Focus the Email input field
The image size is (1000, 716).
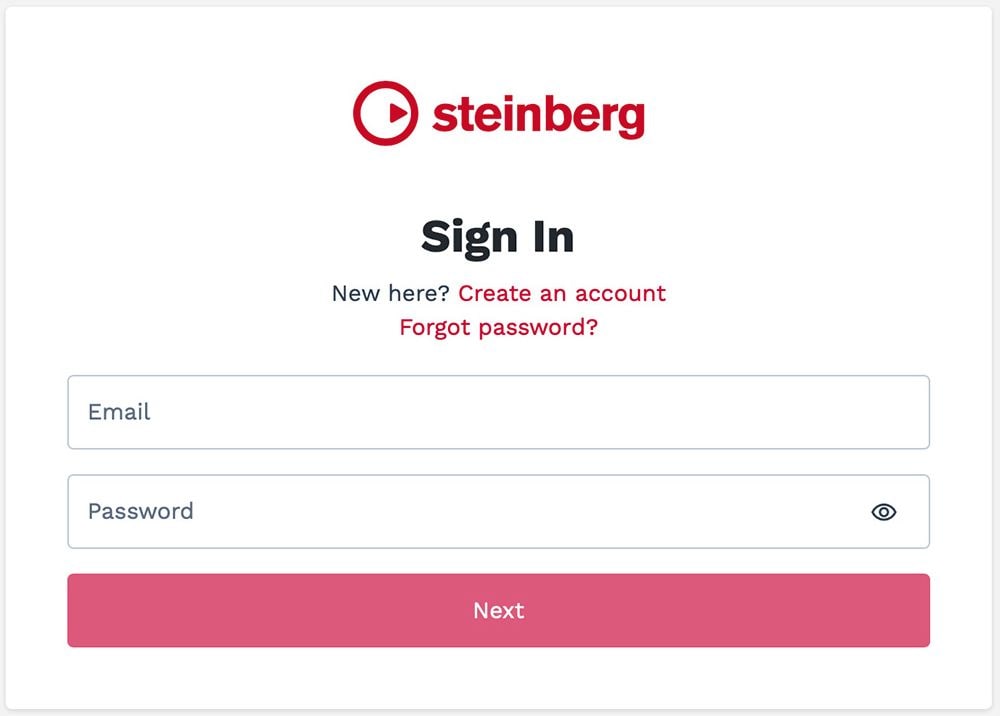[x=498, y=412]
